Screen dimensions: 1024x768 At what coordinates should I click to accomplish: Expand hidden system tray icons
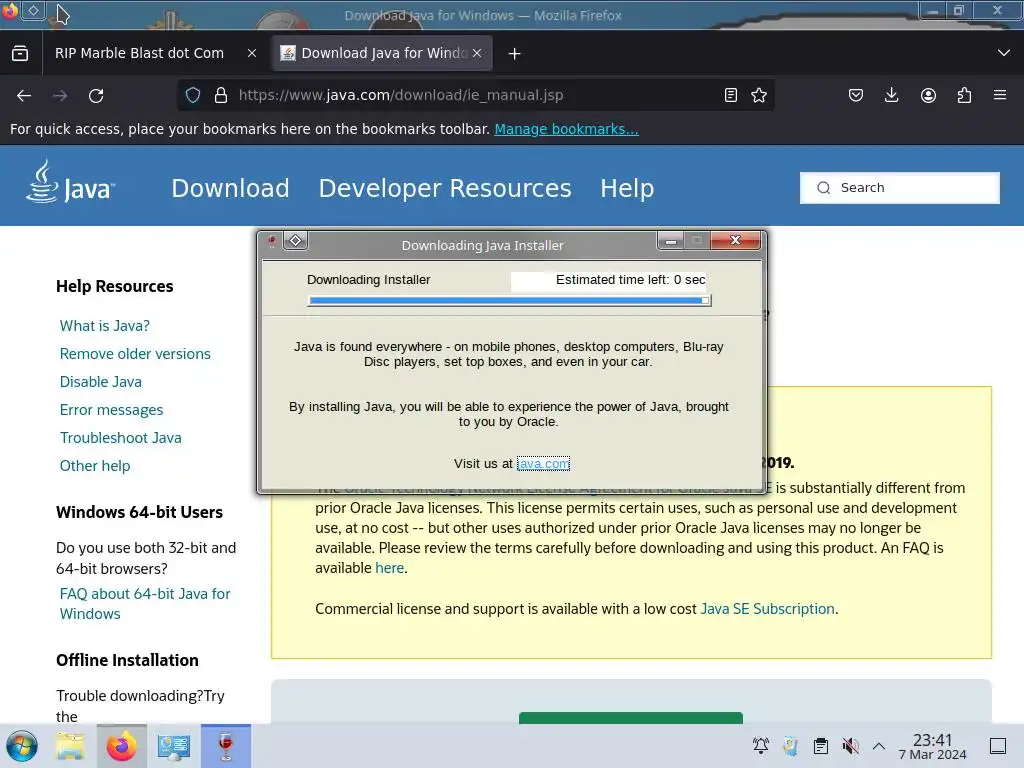(x=879, y=746)
